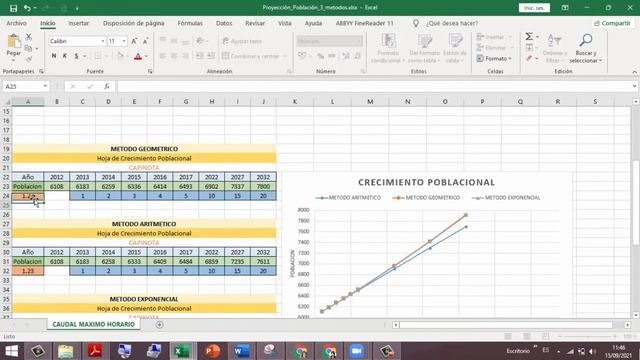Click the red font color A icon
The width and height of the screenshot is (640, 360).
pos(138,56)
